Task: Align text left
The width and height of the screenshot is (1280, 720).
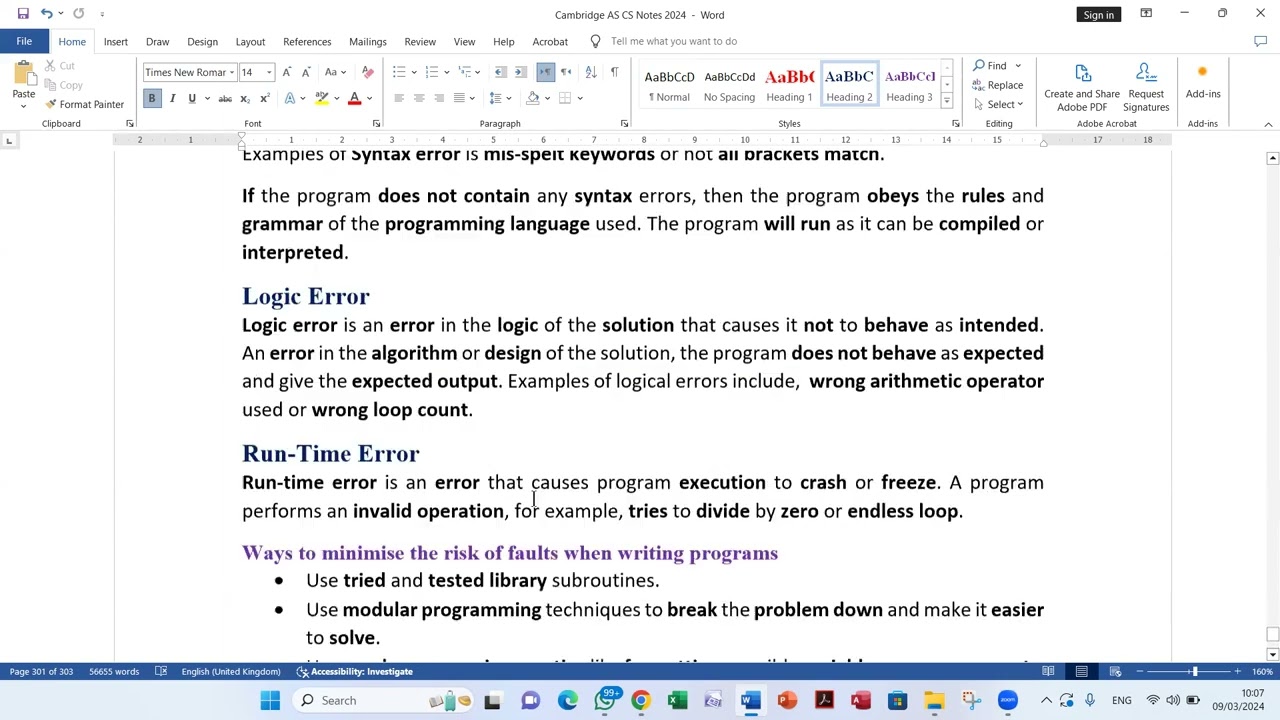Action: [x=398, y=98]
